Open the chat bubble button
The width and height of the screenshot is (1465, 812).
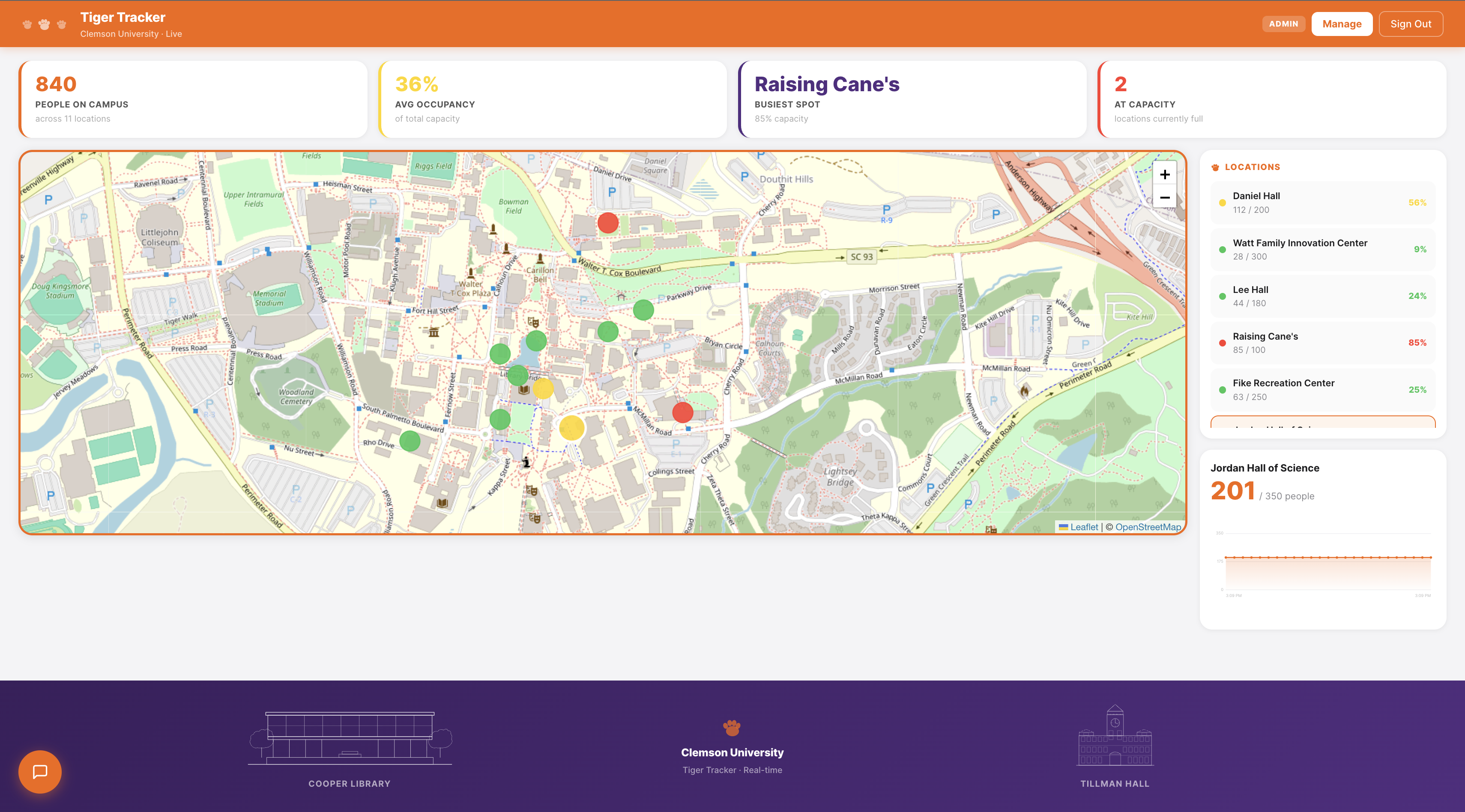tap(40, 772)
